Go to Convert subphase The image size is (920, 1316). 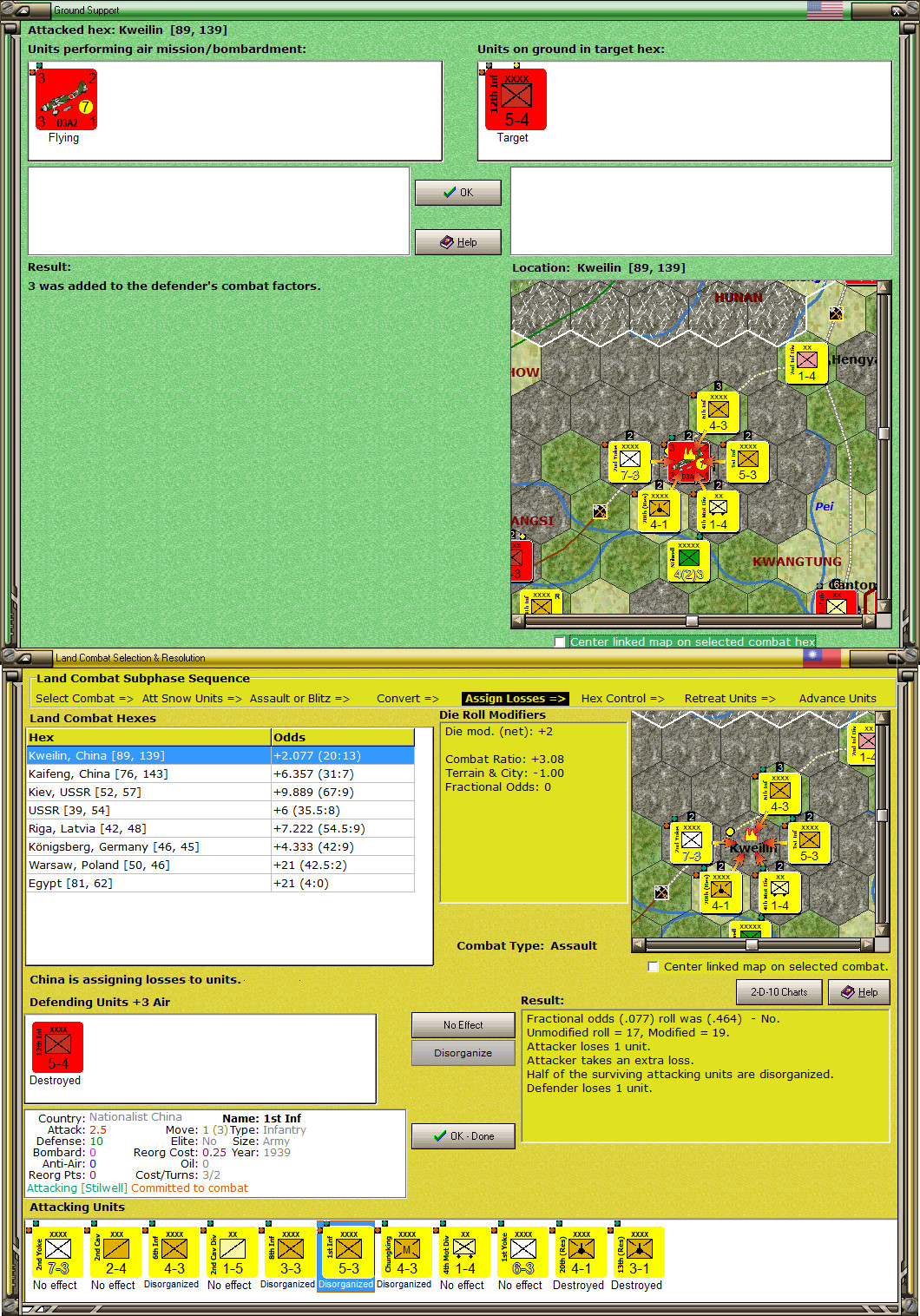[x=408, y=698]
